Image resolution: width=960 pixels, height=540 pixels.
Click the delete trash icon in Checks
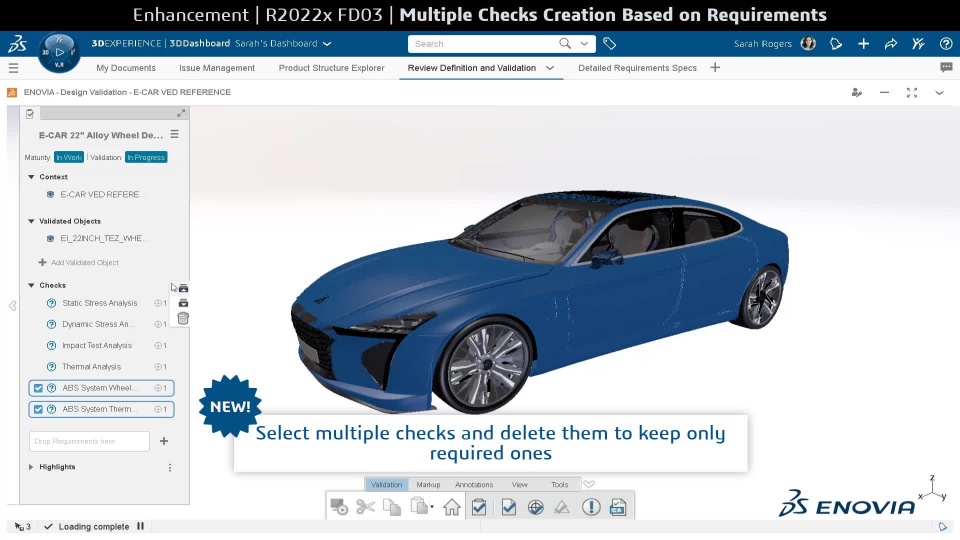[x=183, y=318]
